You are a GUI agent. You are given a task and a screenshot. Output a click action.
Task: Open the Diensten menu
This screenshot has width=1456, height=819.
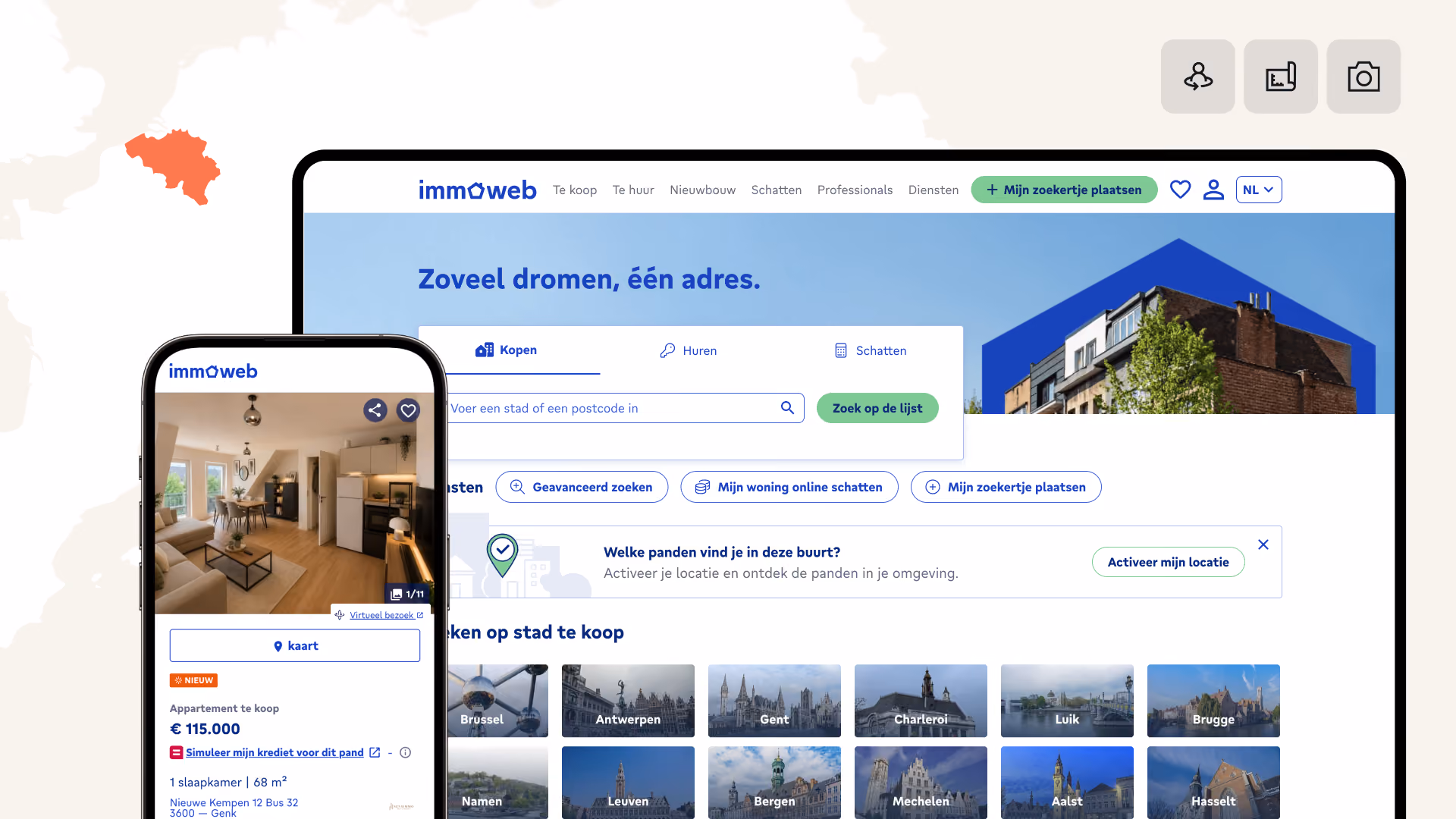tap(934, 190)
